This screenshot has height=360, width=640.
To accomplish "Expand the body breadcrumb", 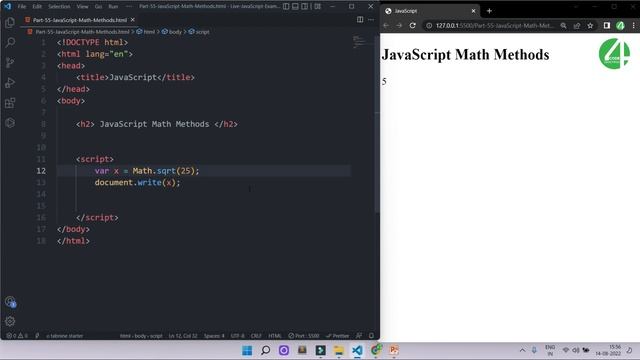I will (x=171, y=31).
